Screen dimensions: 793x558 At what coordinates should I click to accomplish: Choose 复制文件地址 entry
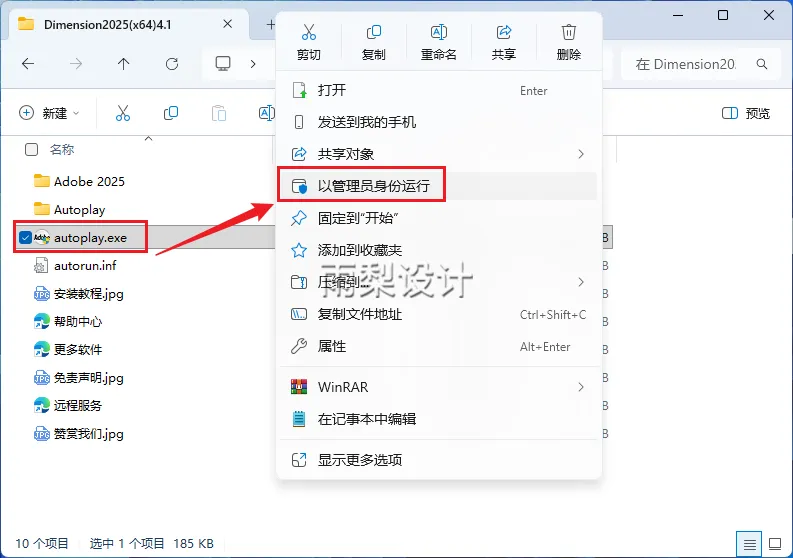tap(439, 314)
